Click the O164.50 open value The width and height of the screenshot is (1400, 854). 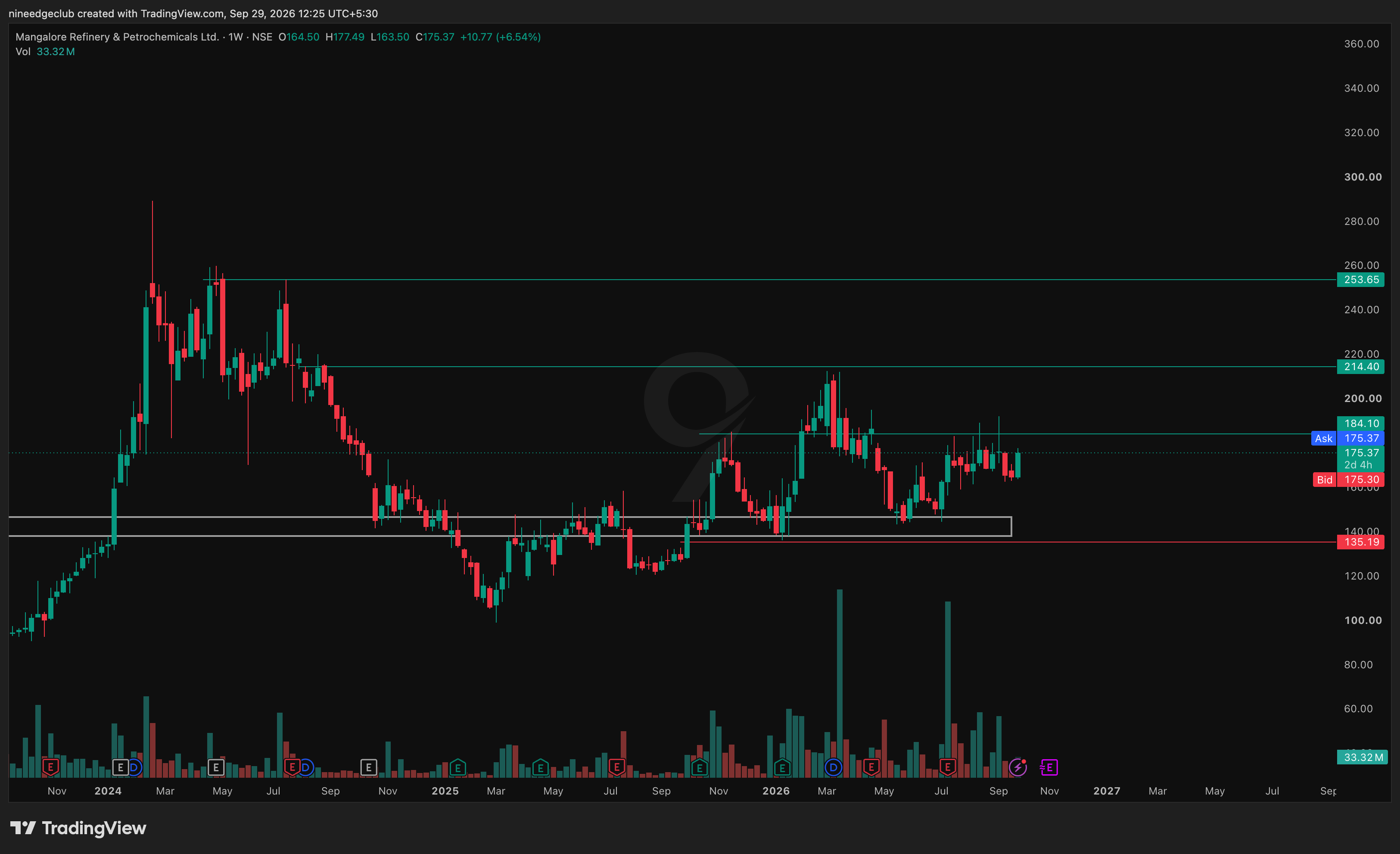pyautogui.click(x=299, y=37)
